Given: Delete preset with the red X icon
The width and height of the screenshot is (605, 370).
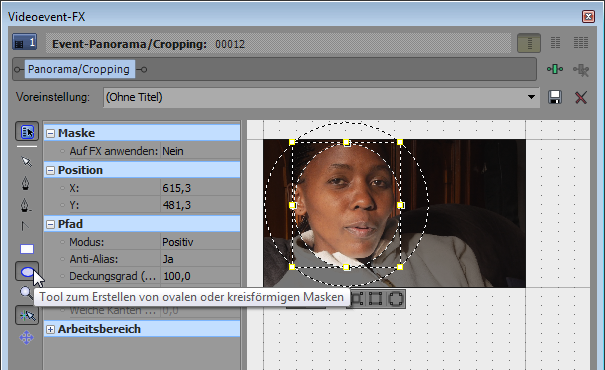Looking at the screenshot, I should [x=581, y=97].
